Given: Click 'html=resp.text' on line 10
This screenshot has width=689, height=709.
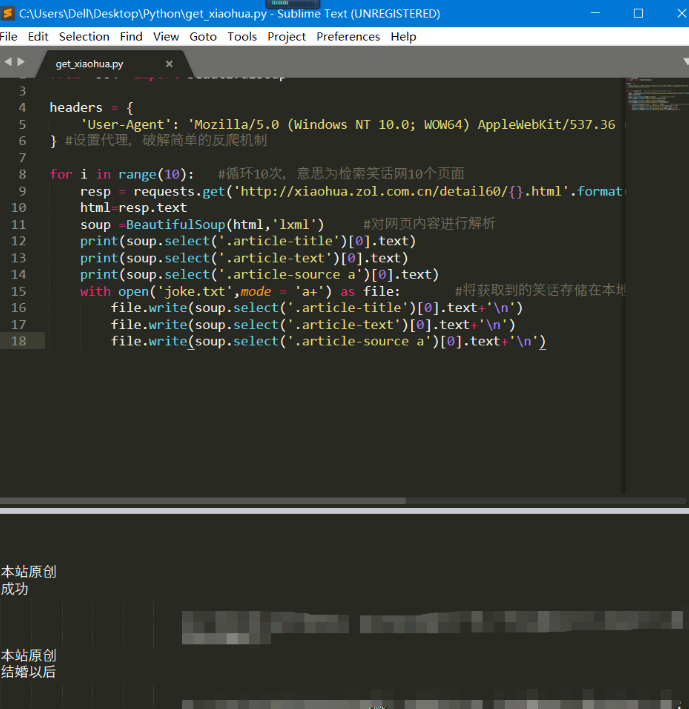Looking at the screenshot, I should coord(133,208).
